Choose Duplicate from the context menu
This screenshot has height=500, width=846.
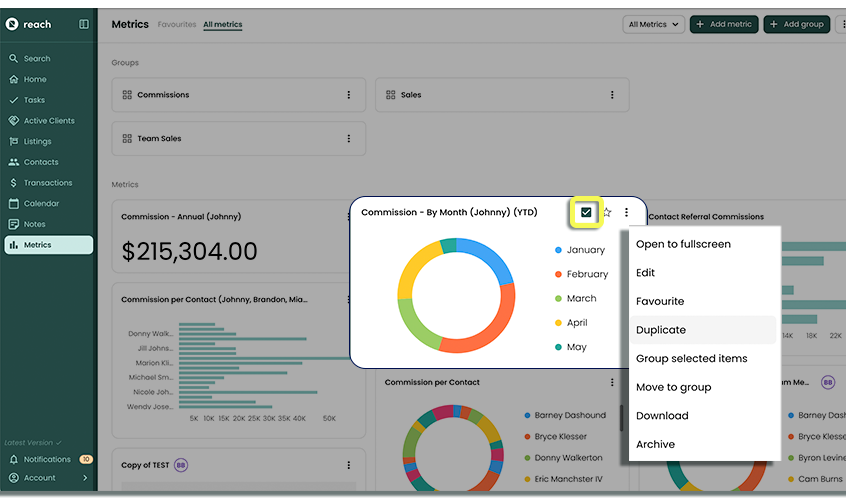click(661, 330)
